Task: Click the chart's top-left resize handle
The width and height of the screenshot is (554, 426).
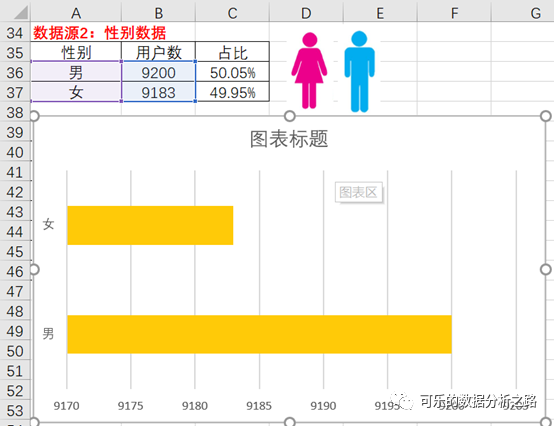Action: (x=34, y=116)
